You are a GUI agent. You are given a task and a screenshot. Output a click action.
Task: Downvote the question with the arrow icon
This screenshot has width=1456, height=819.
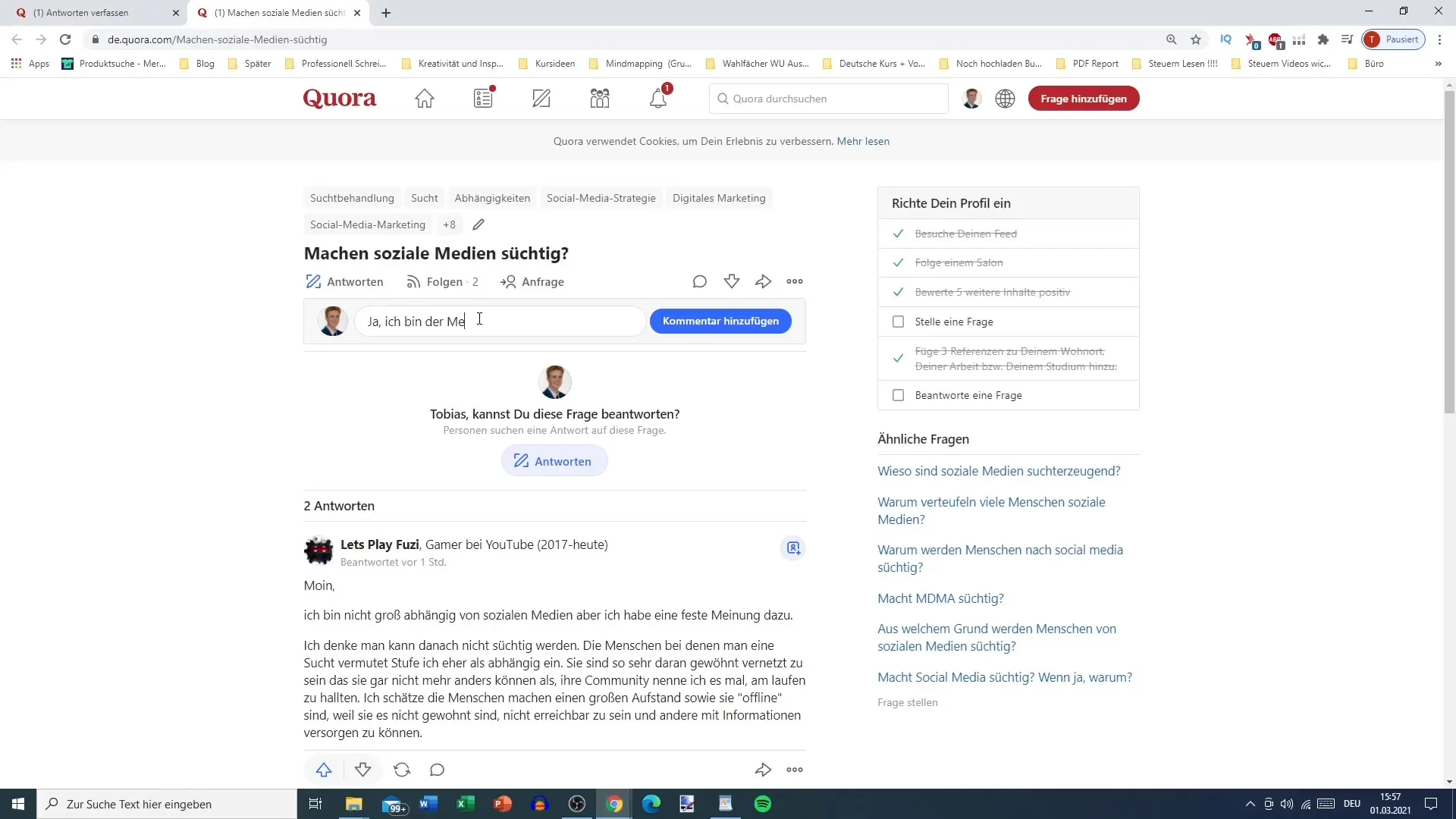[x=732, y=281]
